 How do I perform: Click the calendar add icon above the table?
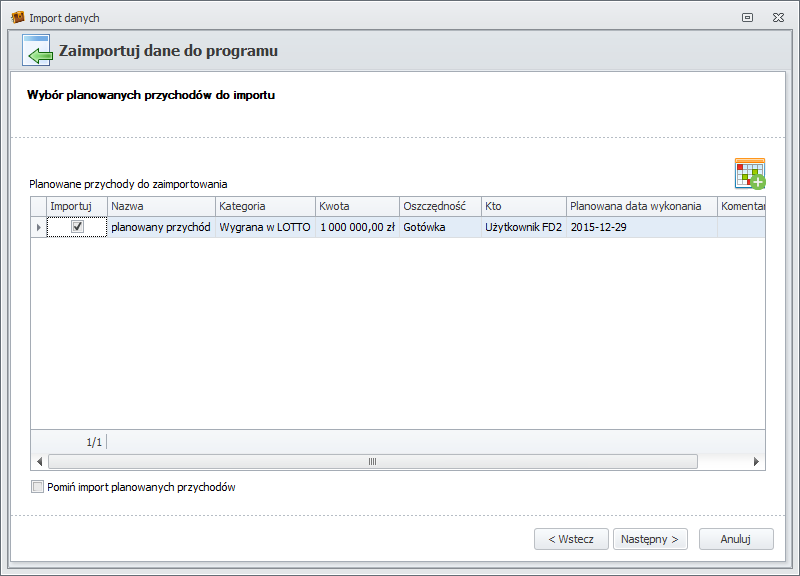coord(749,173)
